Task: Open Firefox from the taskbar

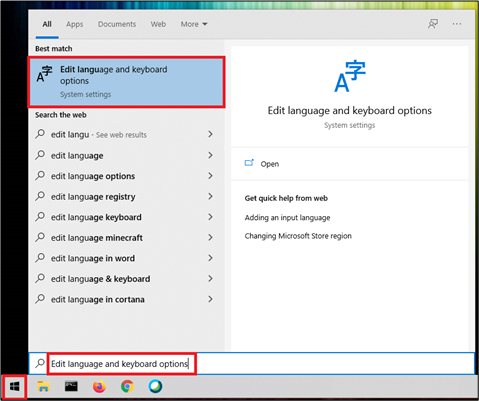Action: point(99,387)
